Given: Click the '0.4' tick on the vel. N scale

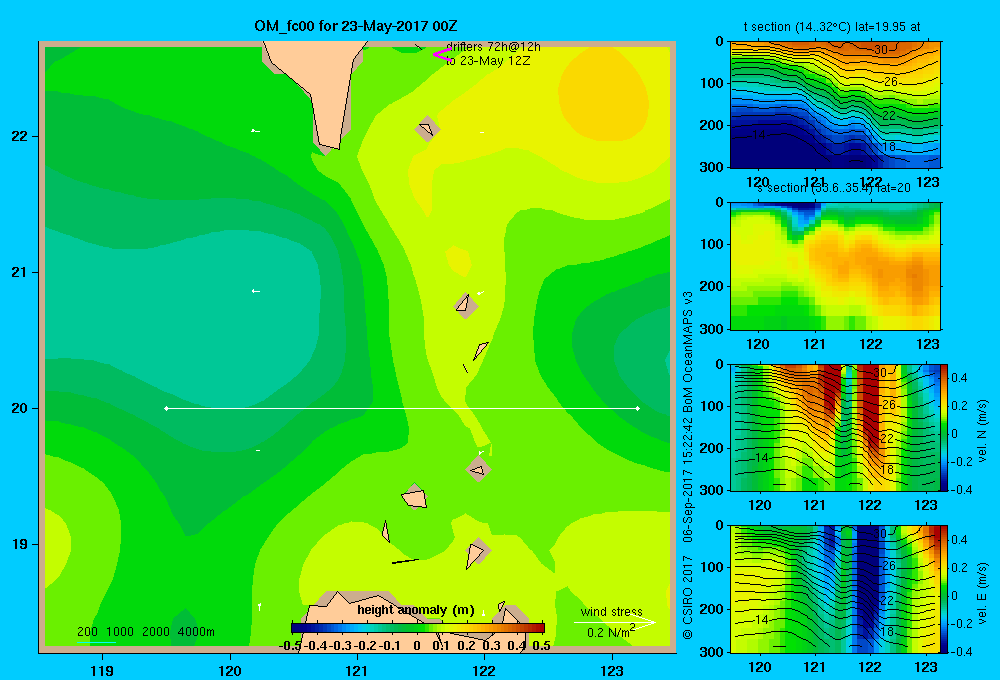Looking at the screenshot, I should [x=959, y=378].
